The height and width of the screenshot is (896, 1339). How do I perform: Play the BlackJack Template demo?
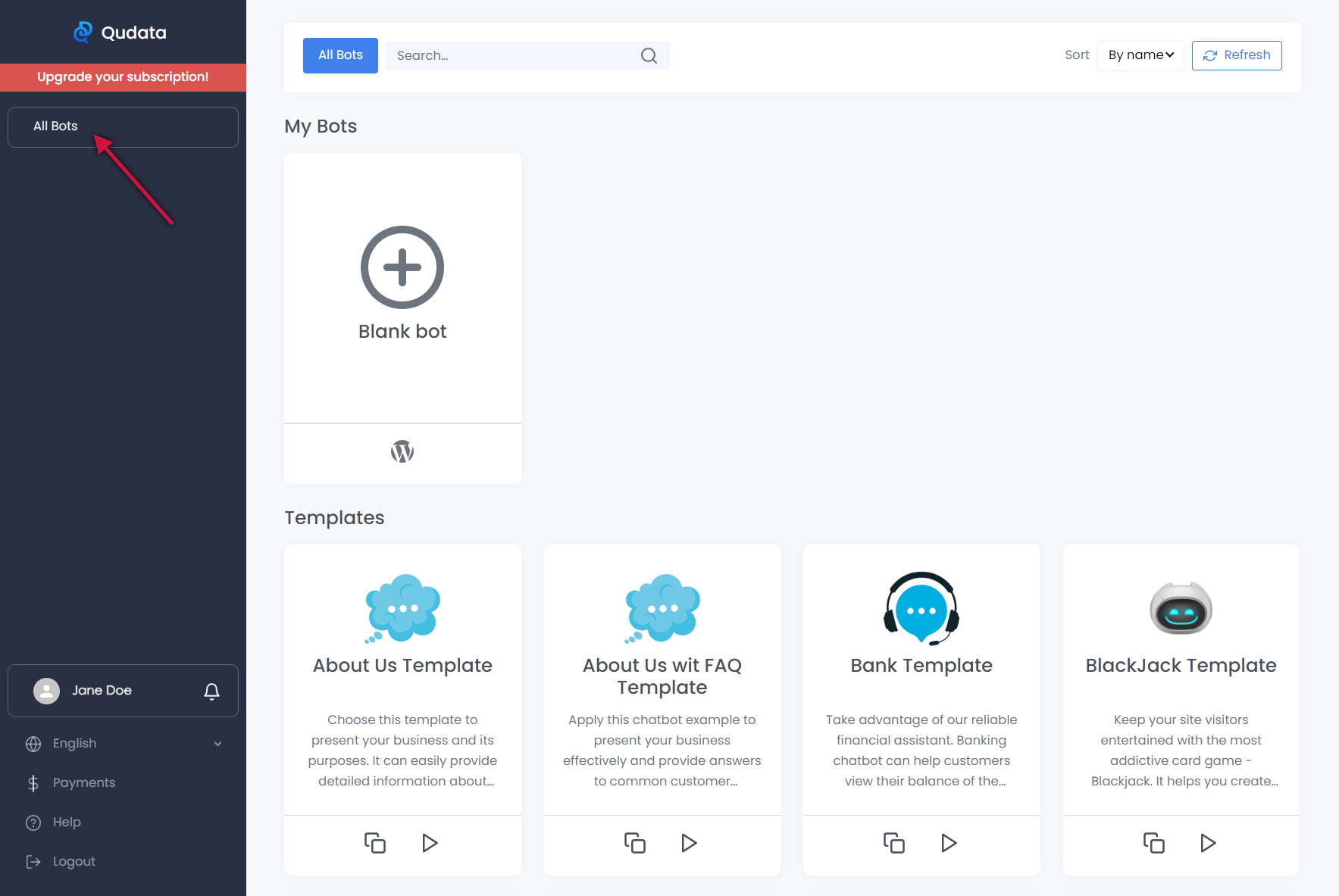tap(1208, 843)
